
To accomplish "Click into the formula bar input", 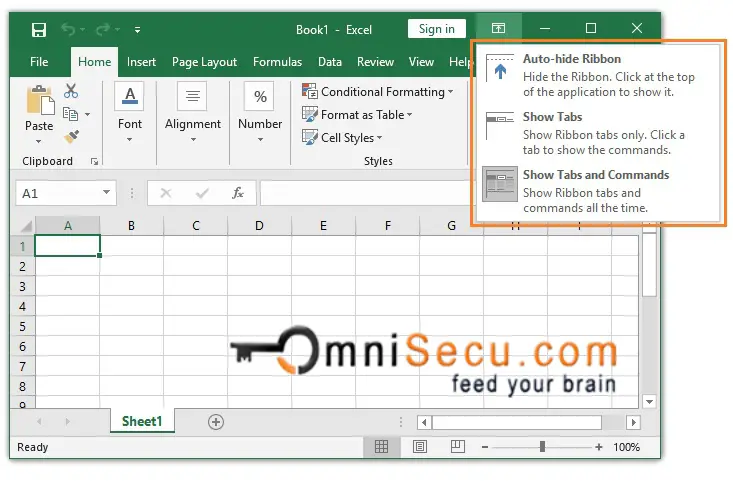I will click(x=367, y=193).
